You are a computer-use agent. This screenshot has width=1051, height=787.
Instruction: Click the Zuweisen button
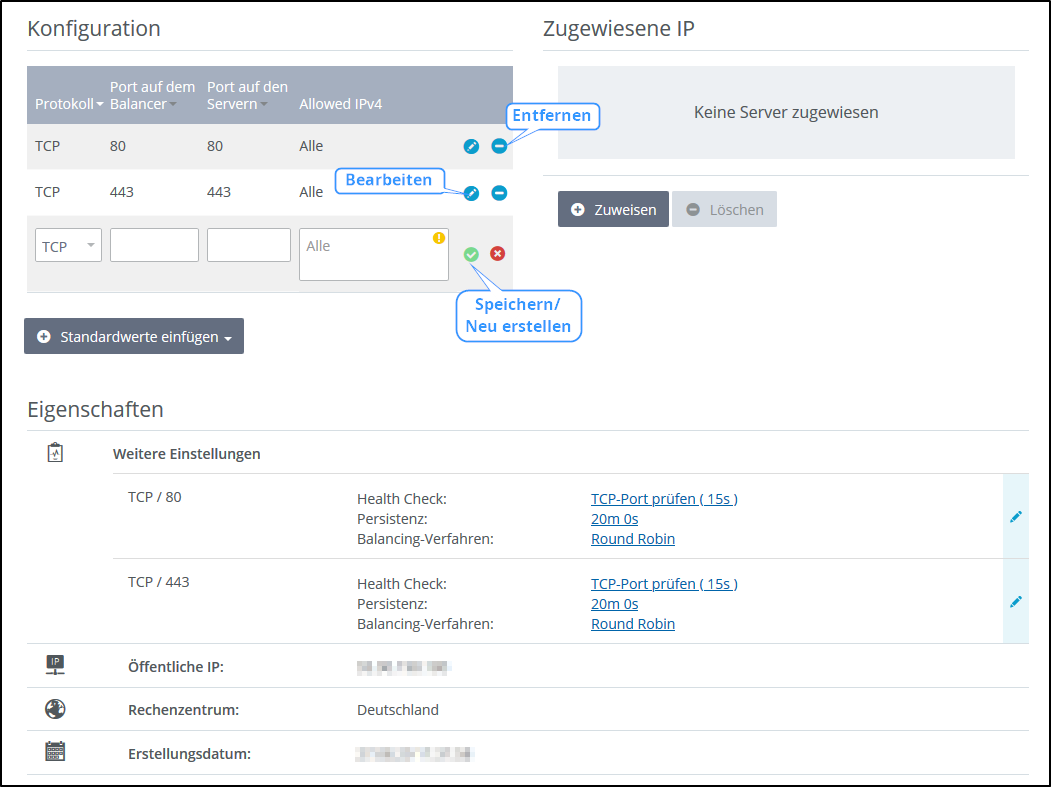point(613,209)
